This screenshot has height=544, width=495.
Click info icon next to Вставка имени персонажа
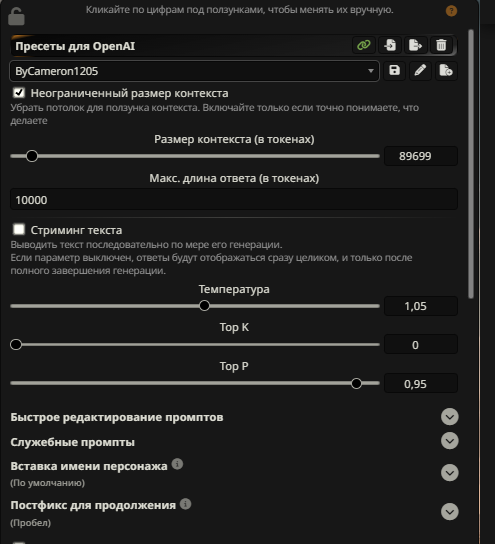(177, 464)
